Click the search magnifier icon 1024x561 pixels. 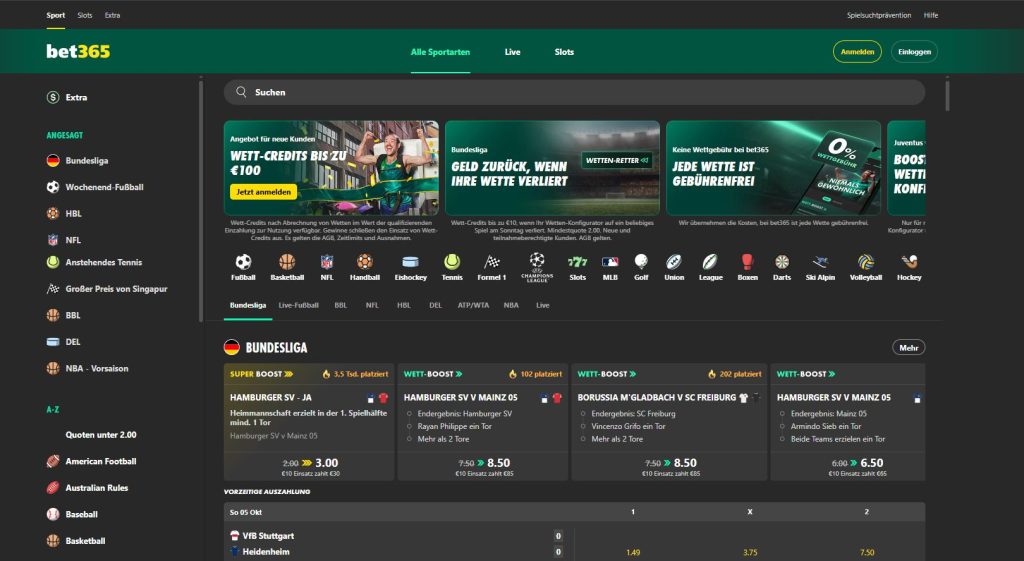tap(241, 92)
